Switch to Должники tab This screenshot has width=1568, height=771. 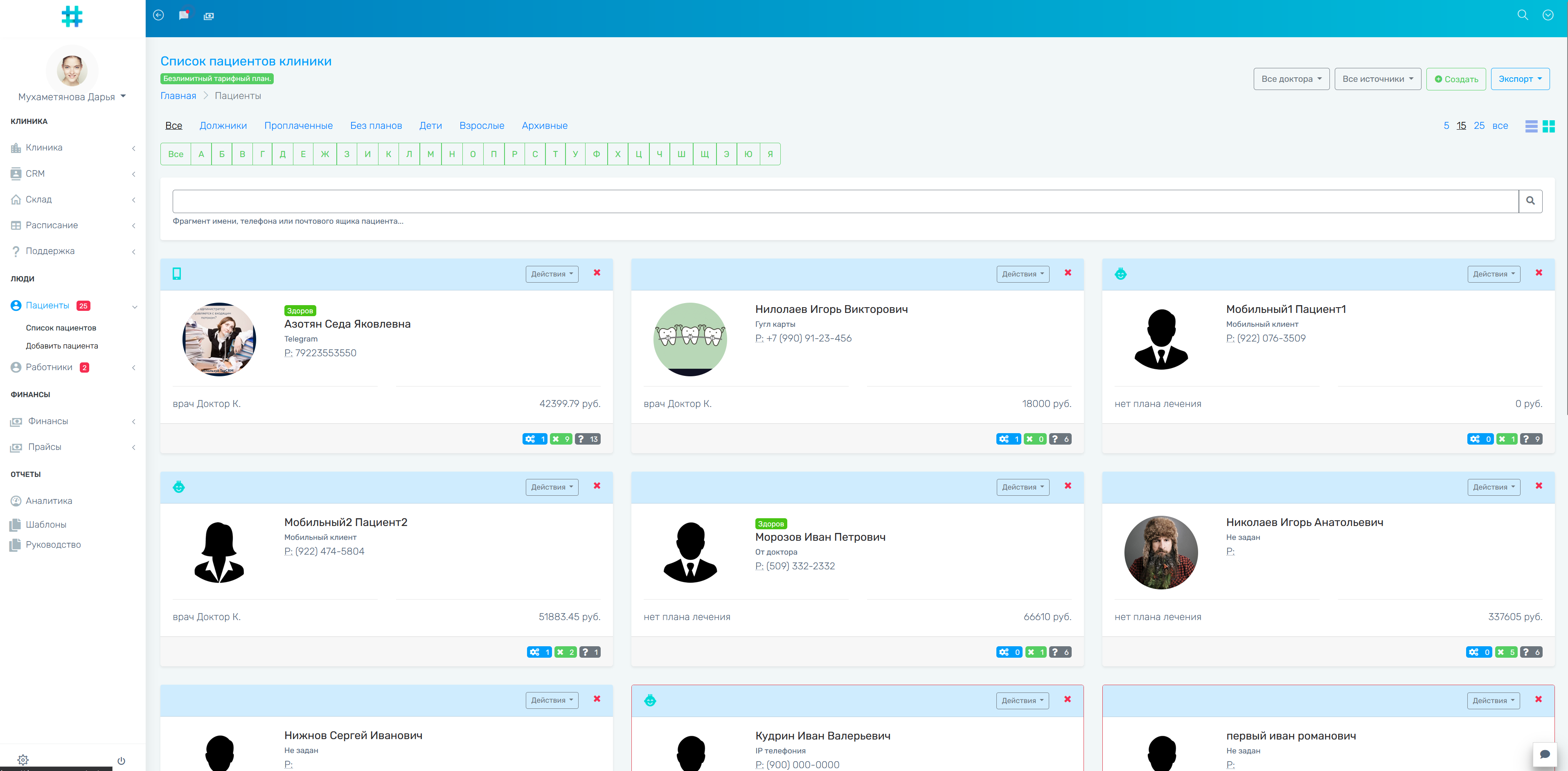[x=223, y=125]
